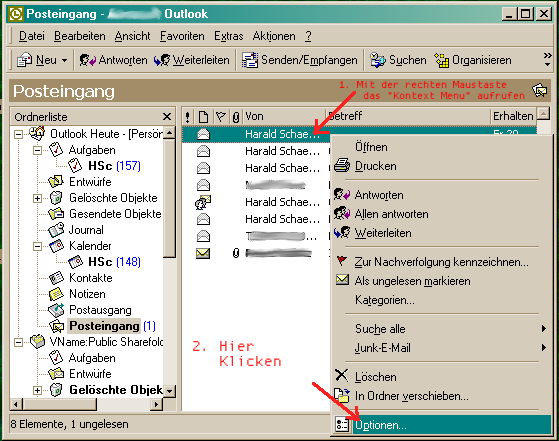The height and width of the screenshot is (441, 559).
Task: Click the Suchen toolbar button
Action: coord(398,60)
